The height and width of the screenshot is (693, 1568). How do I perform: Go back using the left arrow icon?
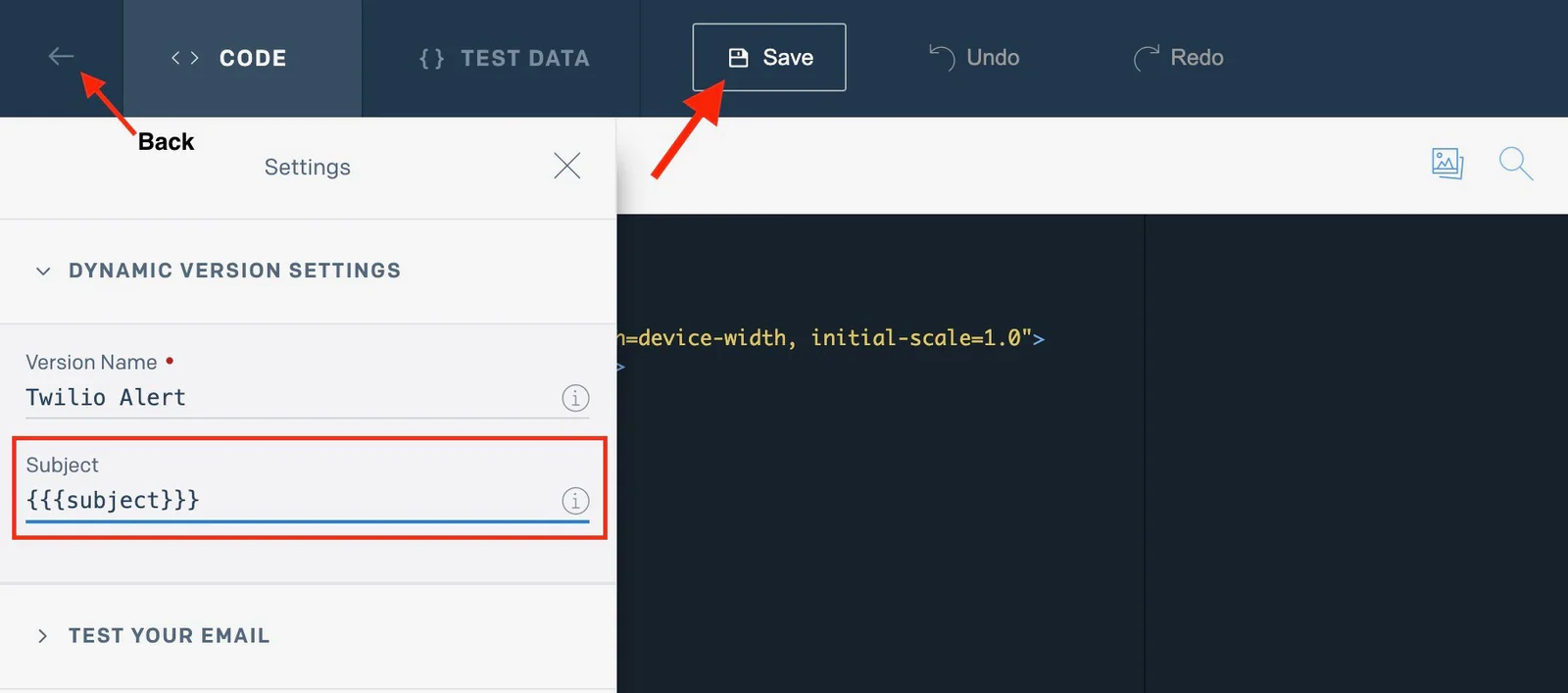click(61, 57)
